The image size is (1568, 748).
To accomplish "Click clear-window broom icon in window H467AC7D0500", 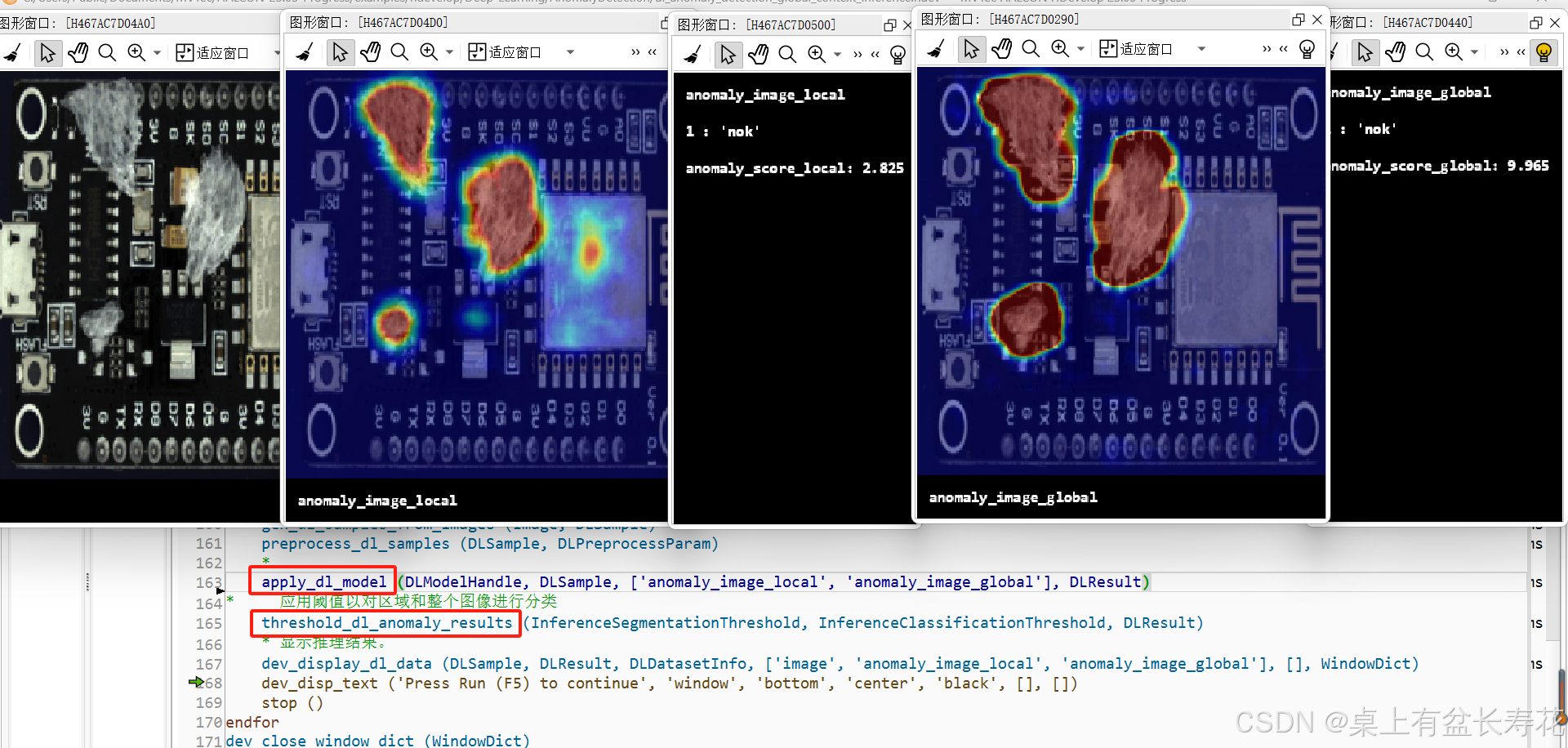I will (693, 55).
